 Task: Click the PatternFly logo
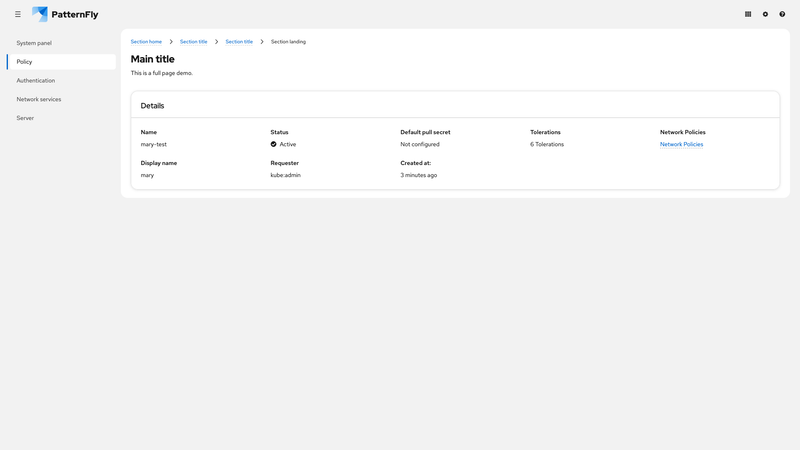[66, 14]
